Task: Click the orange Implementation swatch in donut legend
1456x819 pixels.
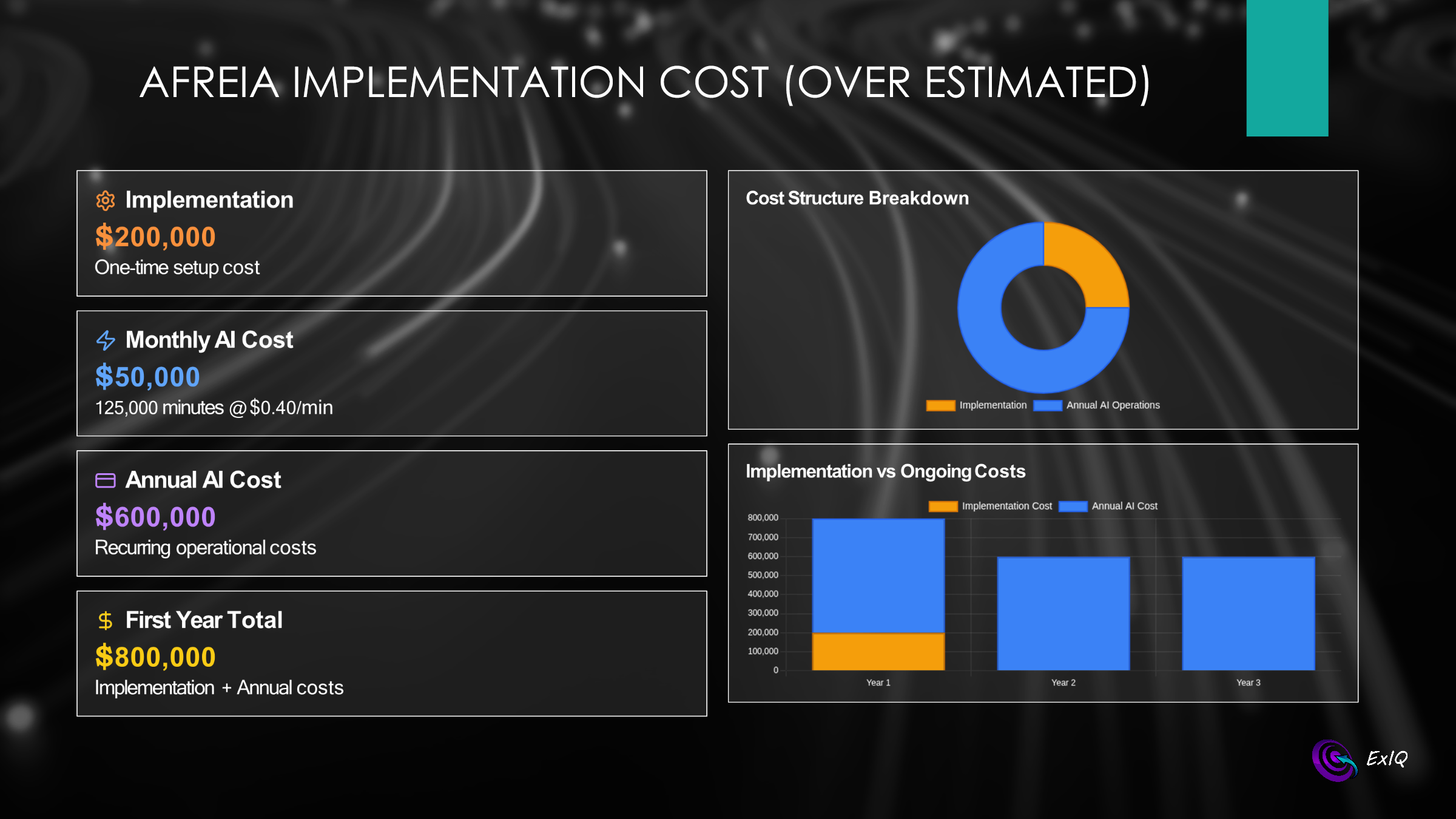Action: pyautogui.click(x=940, y=405)
